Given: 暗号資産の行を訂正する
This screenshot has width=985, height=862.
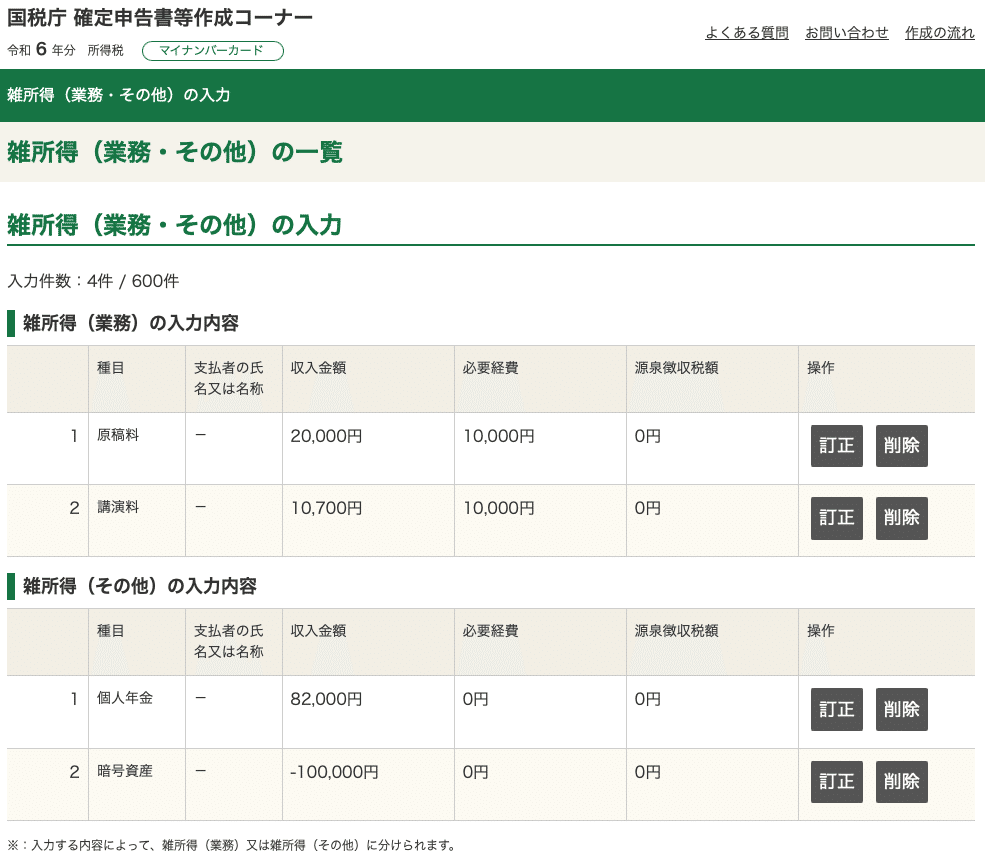Looking at the screenshot, I should 836,782.
